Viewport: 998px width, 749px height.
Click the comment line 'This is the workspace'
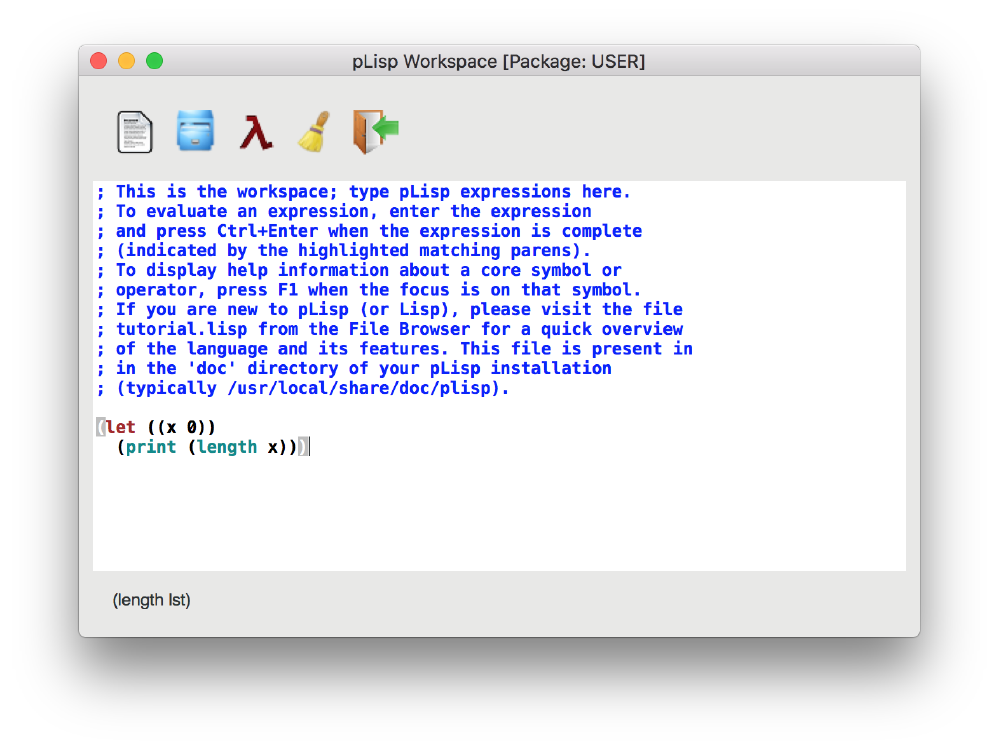tap(363, 192)
